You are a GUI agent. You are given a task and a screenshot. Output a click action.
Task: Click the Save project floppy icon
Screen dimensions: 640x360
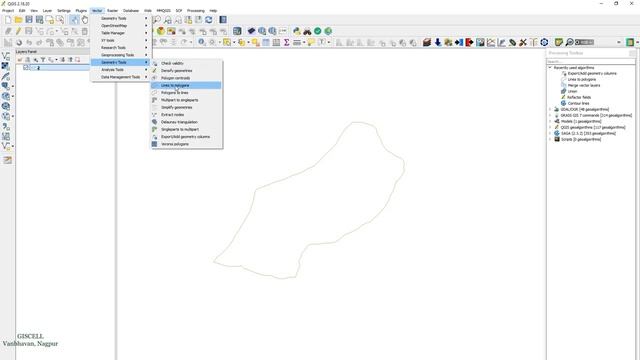click(x=29, y=20)
